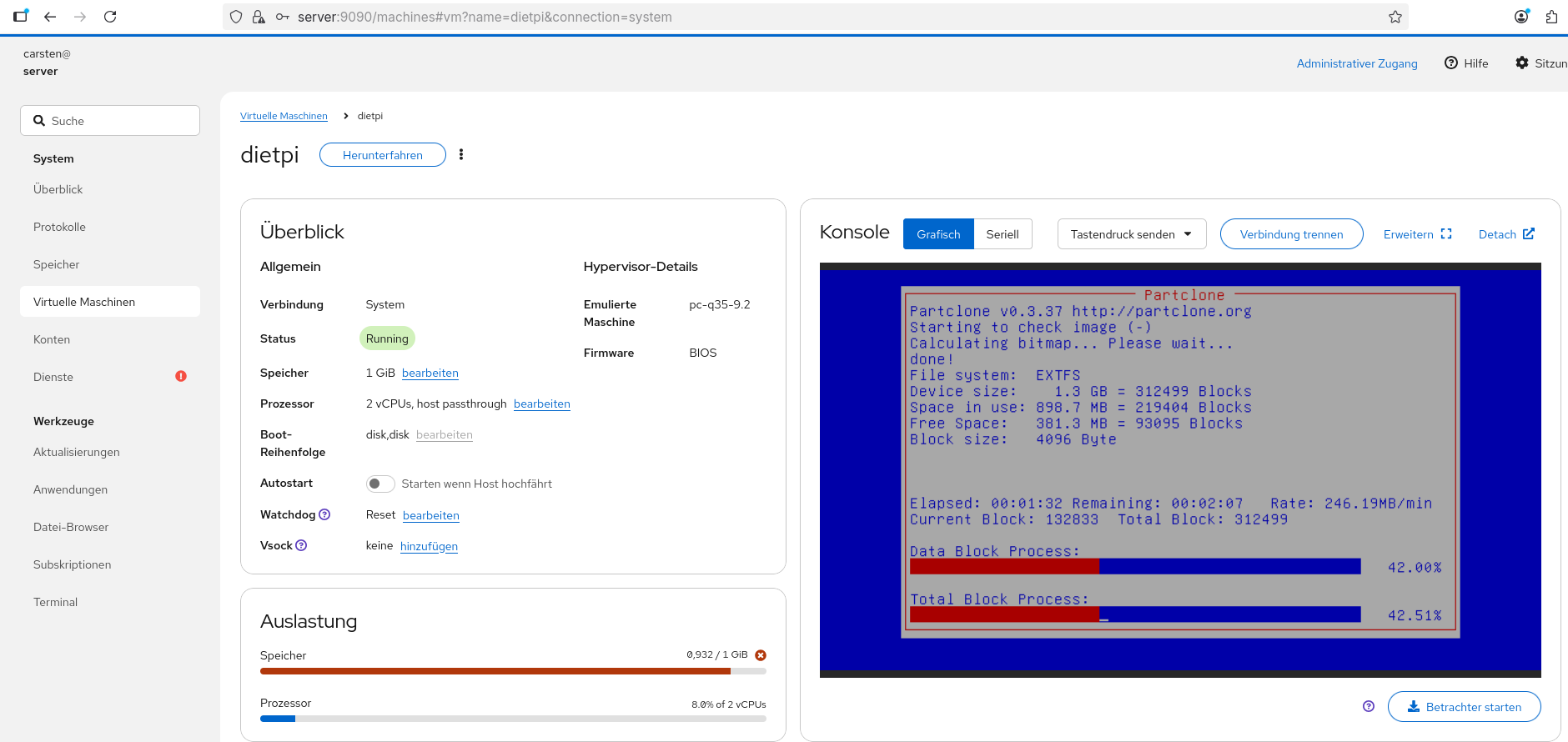Toggle Autostart when host boots
This screenshot has height=742, width=1568.
pyautogui.click(x=379, y=484)
